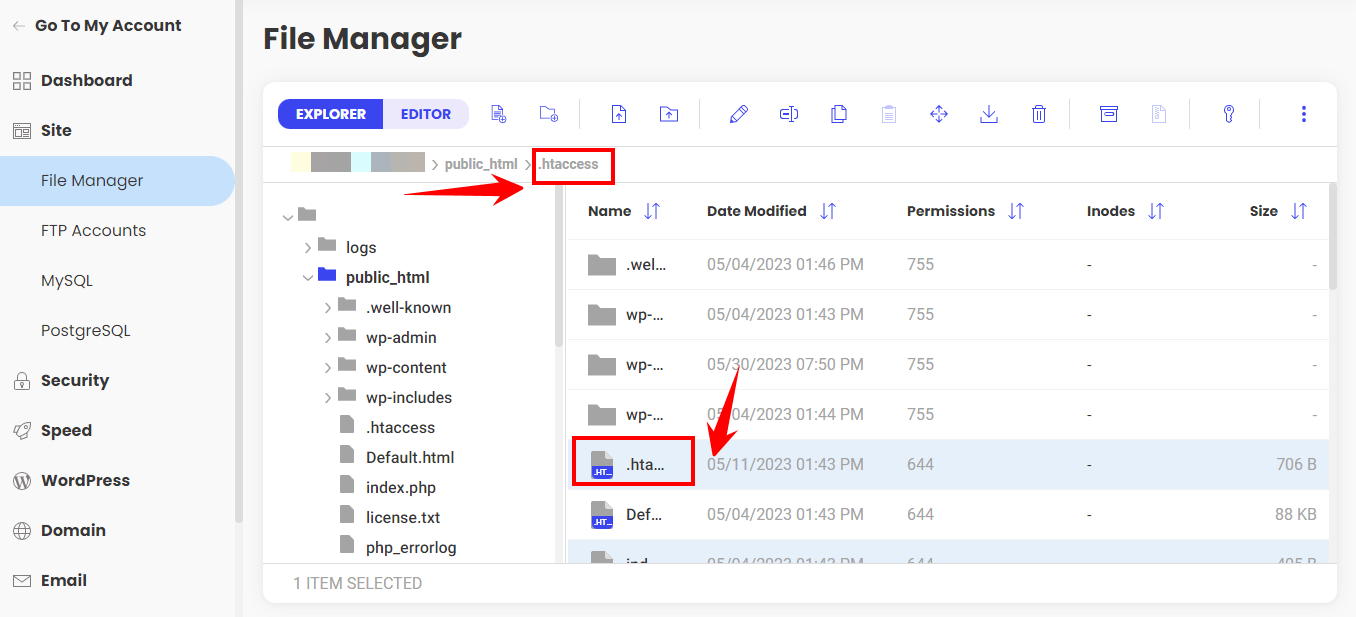Viewport: 1356px width, 617px height.
Task: Click the Move arrows icon
Action: (x=939, y=114)
